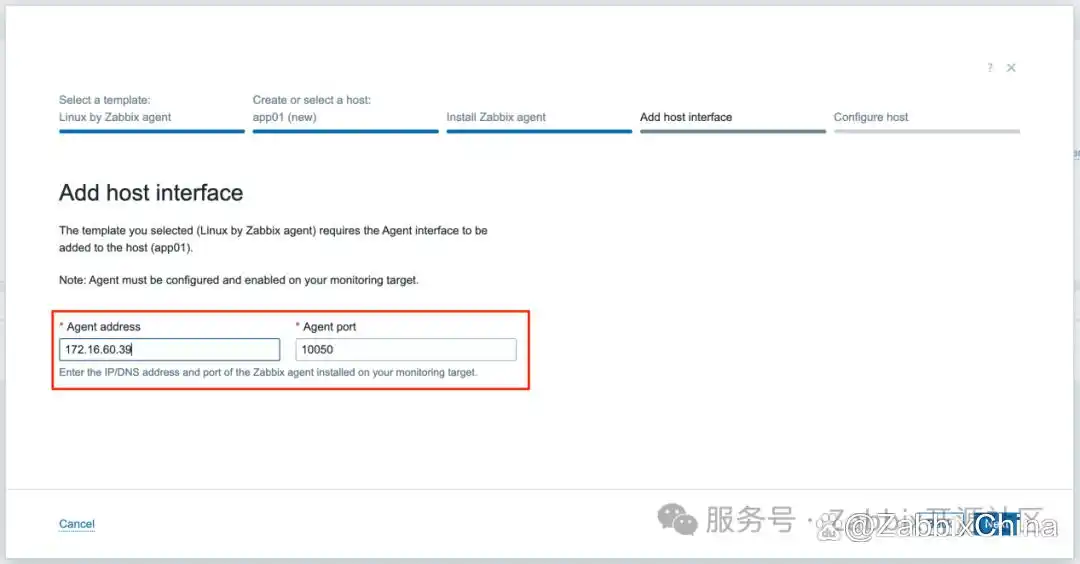Screen dimensions: 1080x564
Task: Click the Agent port field showing 10050
Action: point(406,349)
